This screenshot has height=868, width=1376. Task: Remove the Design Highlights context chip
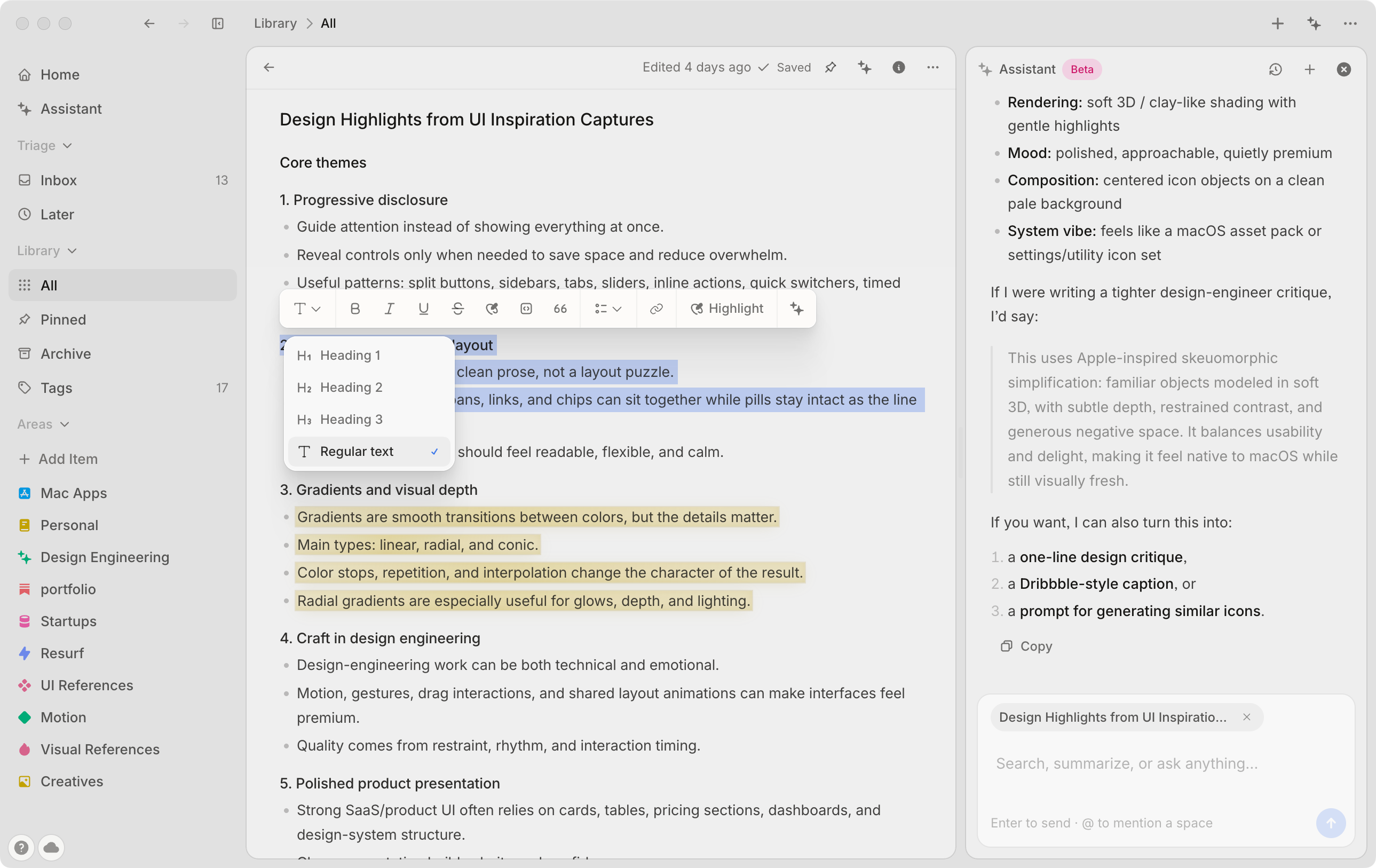click(x=1247, y=717)
